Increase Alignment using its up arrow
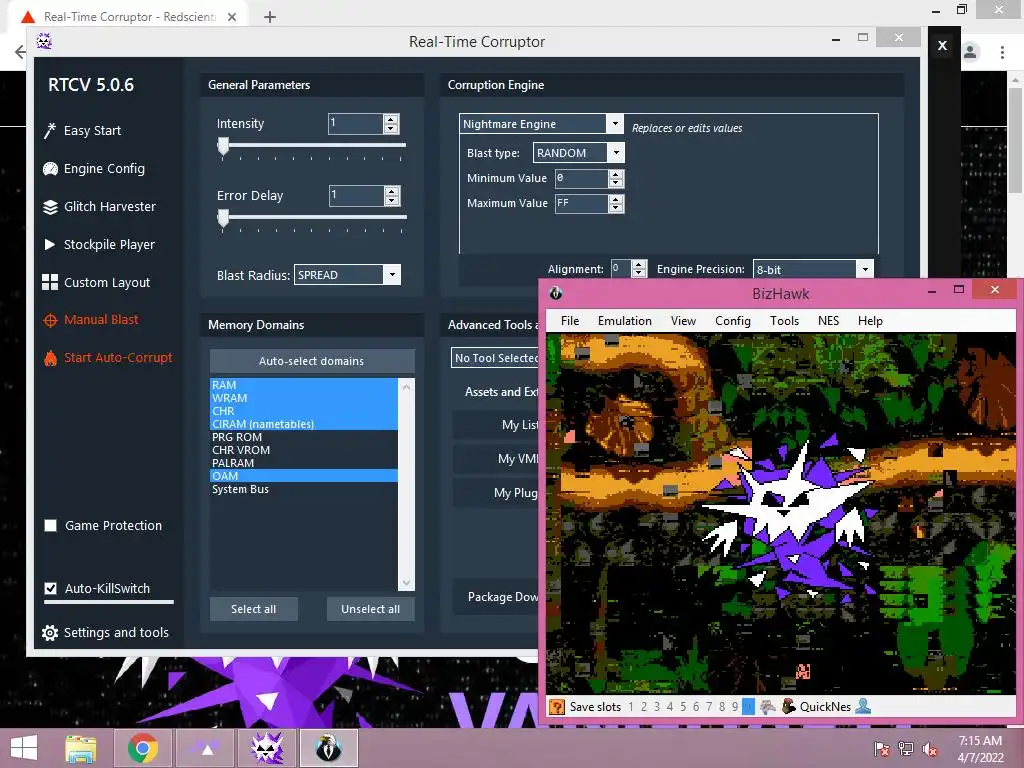The width and height of the screenshot is (1024, 768). pos(639,264)
